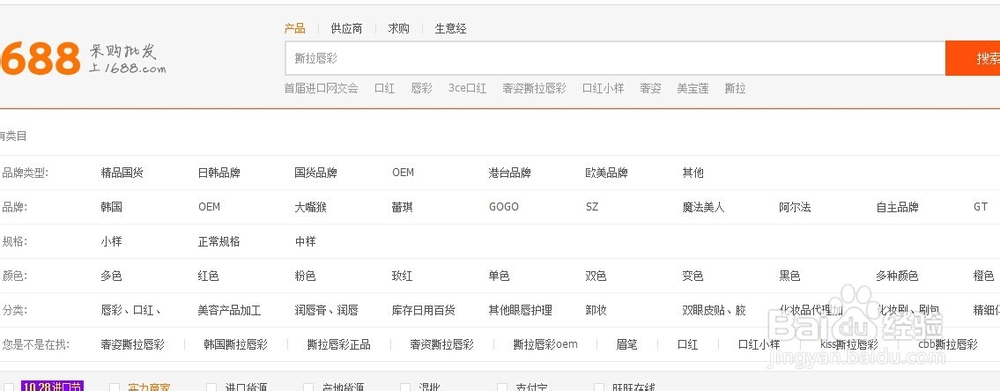Choose the 正常规格 size filter

[219, 242]
